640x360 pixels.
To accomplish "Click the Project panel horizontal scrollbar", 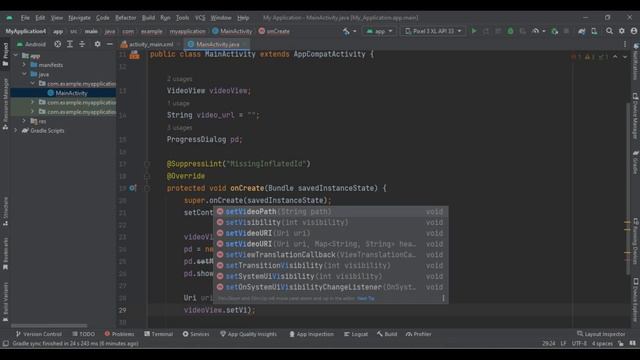I will [49, 326].
